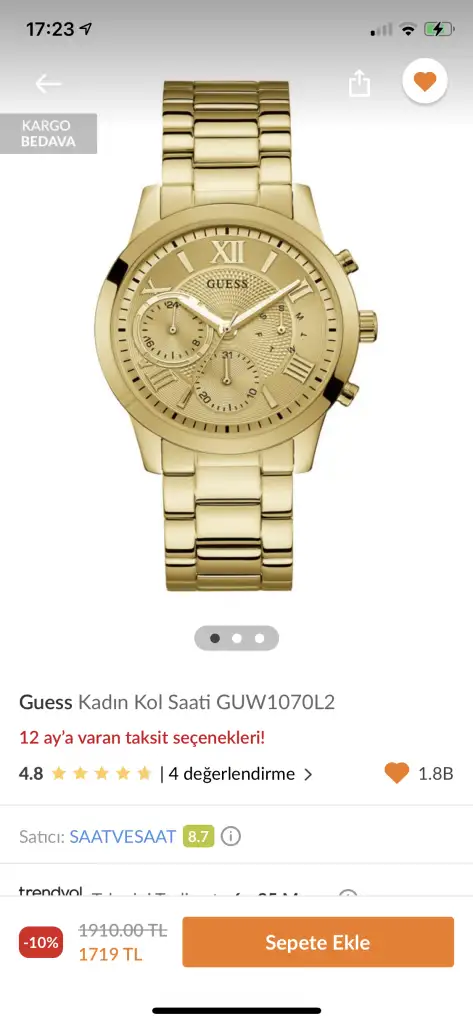Viewport: 473px width, 1024px height.
Task: Tap the 1.8B favorites heart icon
Action: (397, 773)
